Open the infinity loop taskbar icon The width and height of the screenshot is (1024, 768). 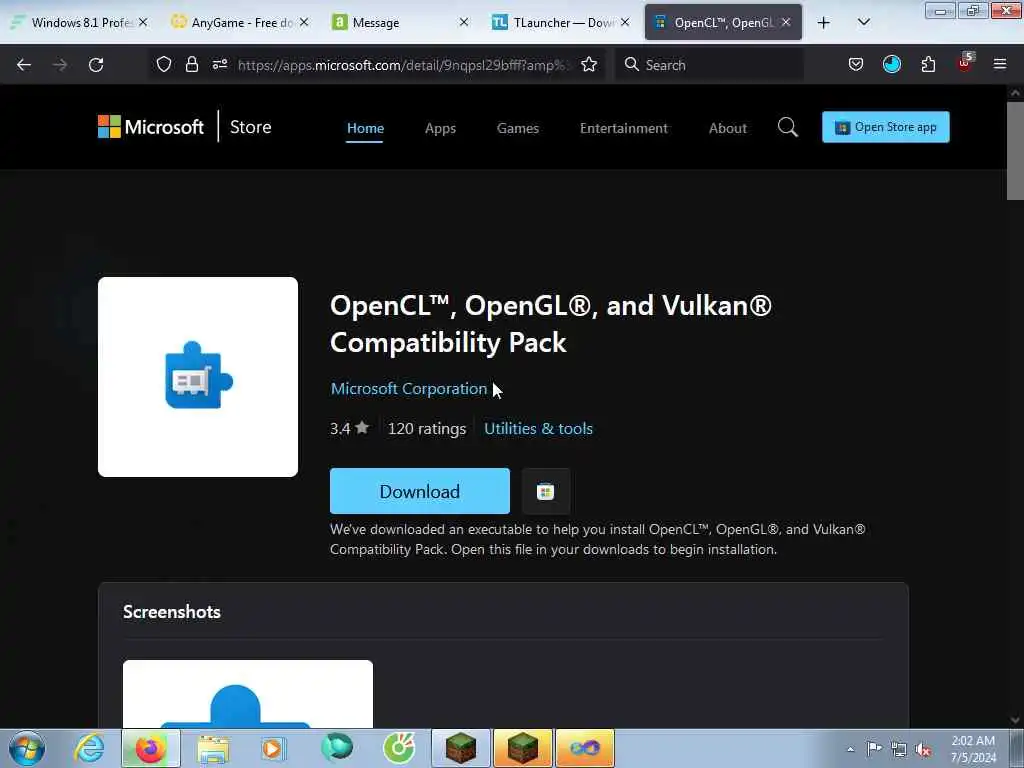point(585,748)
